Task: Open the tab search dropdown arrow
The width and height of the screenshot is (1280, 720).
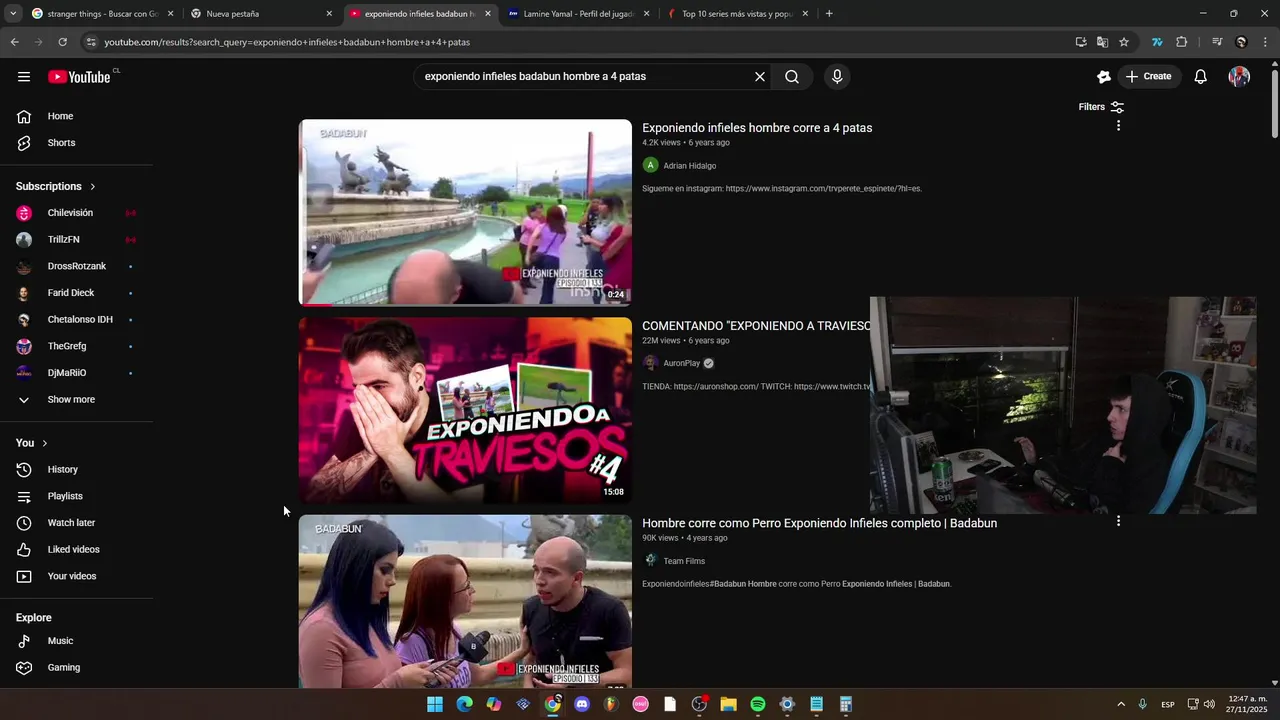Action: tap(12, 14)
